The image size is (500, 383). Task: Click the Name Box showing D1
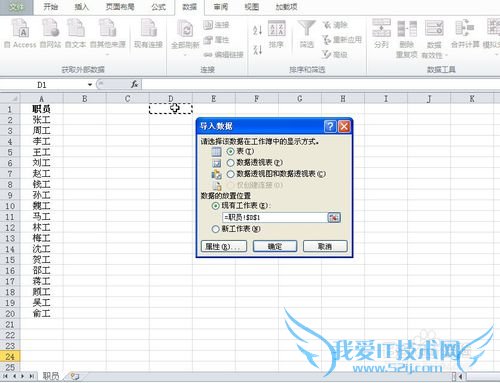[43, 85]
